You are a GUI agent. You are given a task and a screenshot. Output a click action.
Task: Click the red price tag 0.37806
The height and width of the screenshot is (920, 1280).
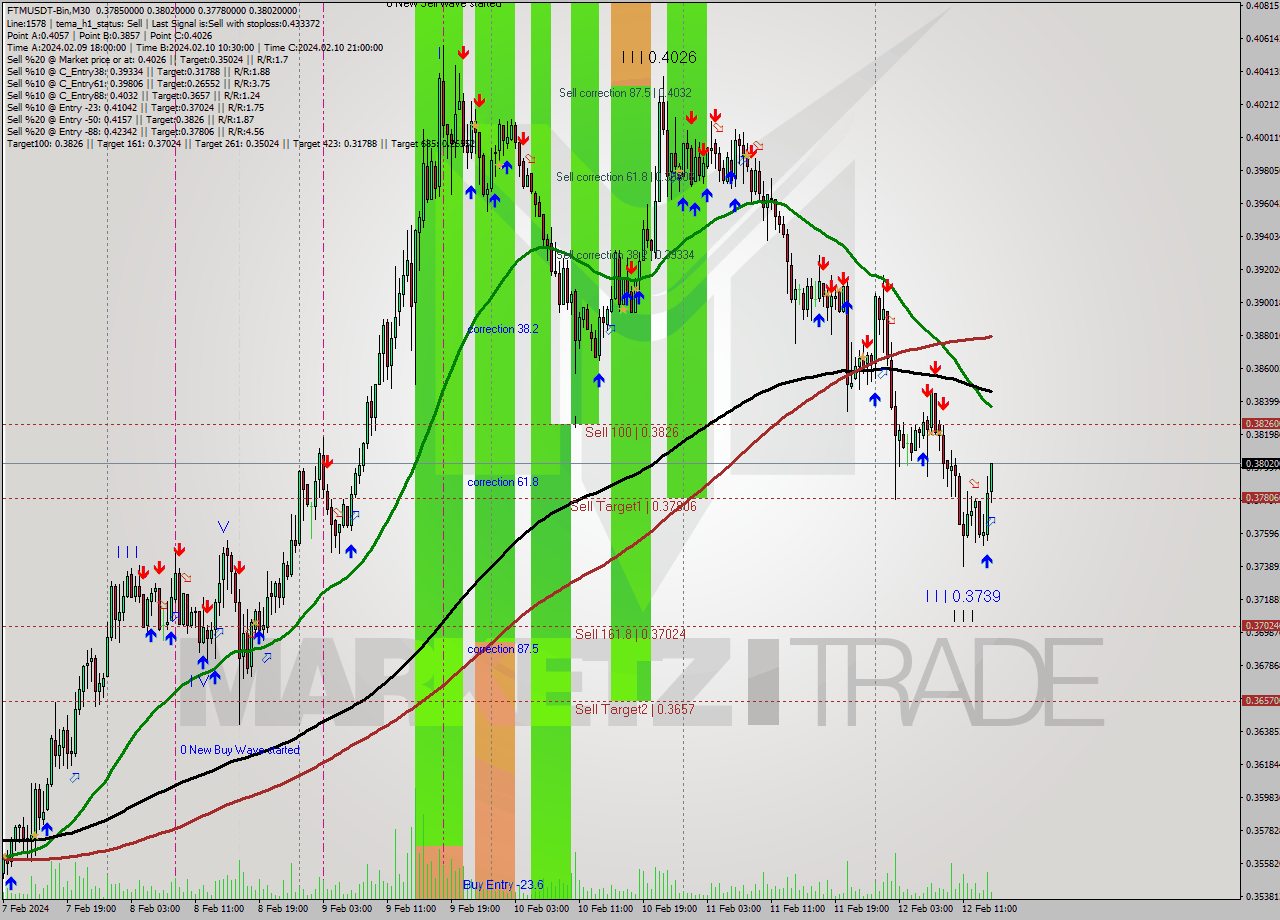pos(1260,497)
